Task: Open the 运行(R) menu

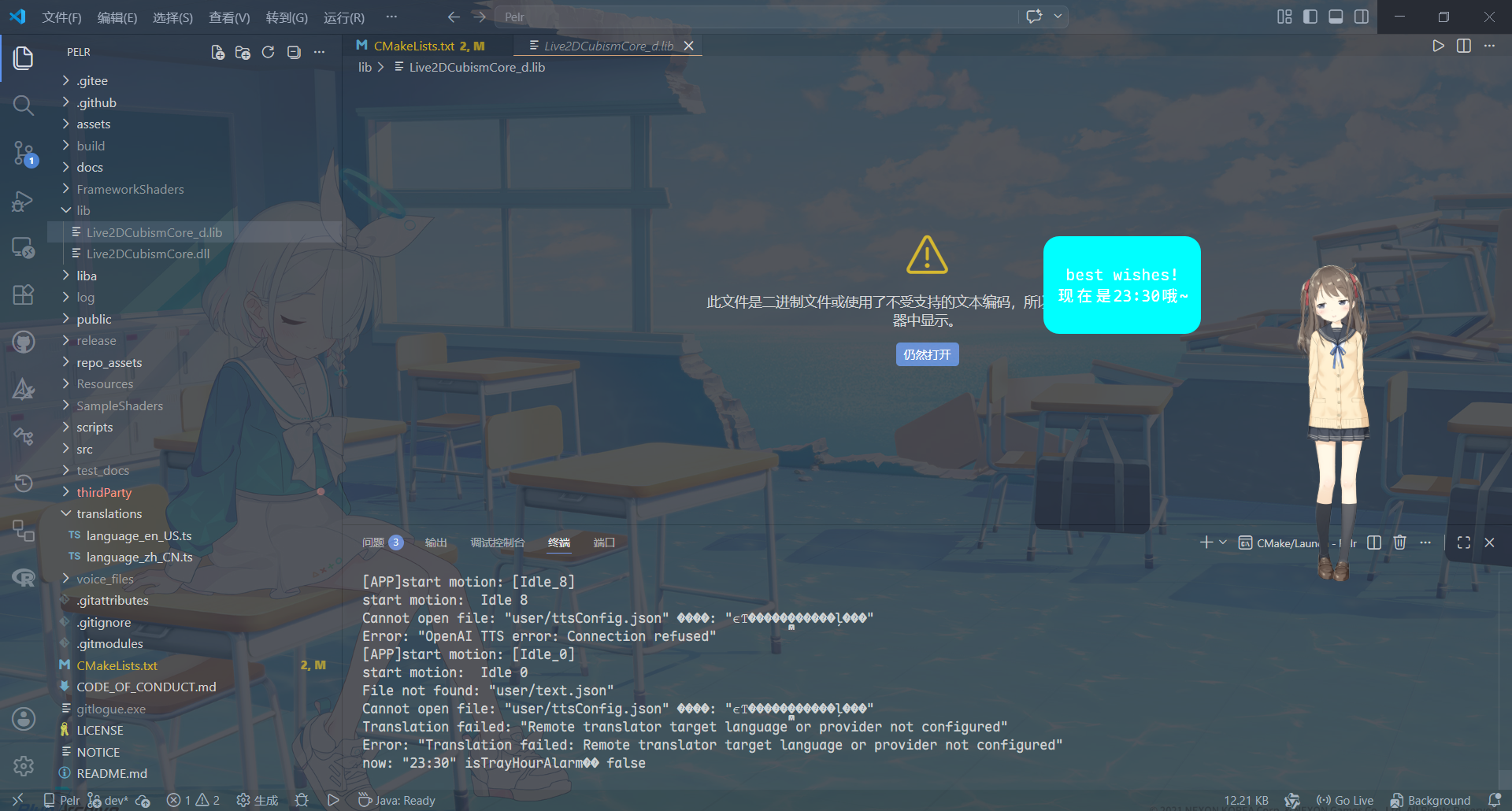Action: click(x=344, y=17)
